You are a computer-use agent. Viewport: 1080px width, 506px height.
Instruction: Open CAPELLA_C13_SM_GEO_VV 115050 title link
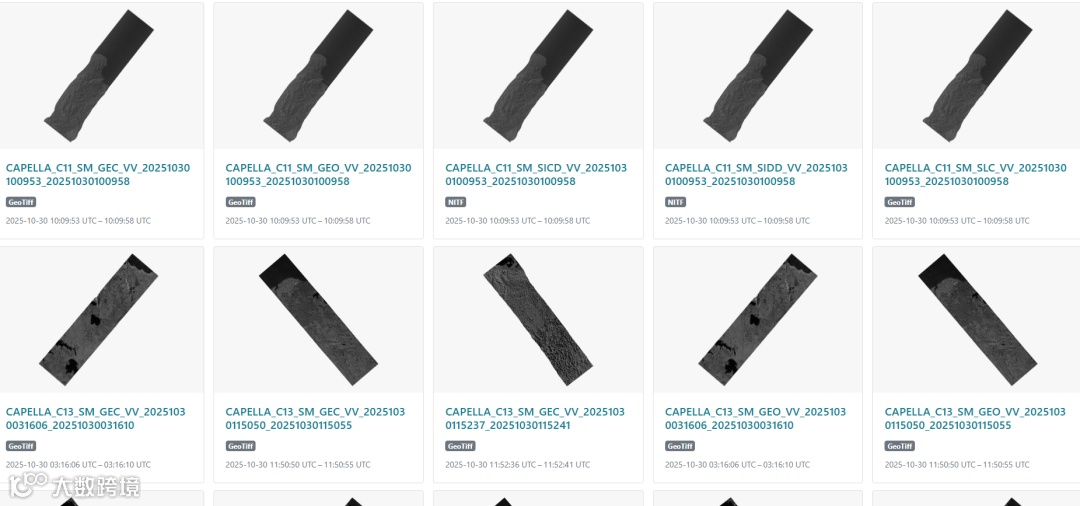(975, 419)
